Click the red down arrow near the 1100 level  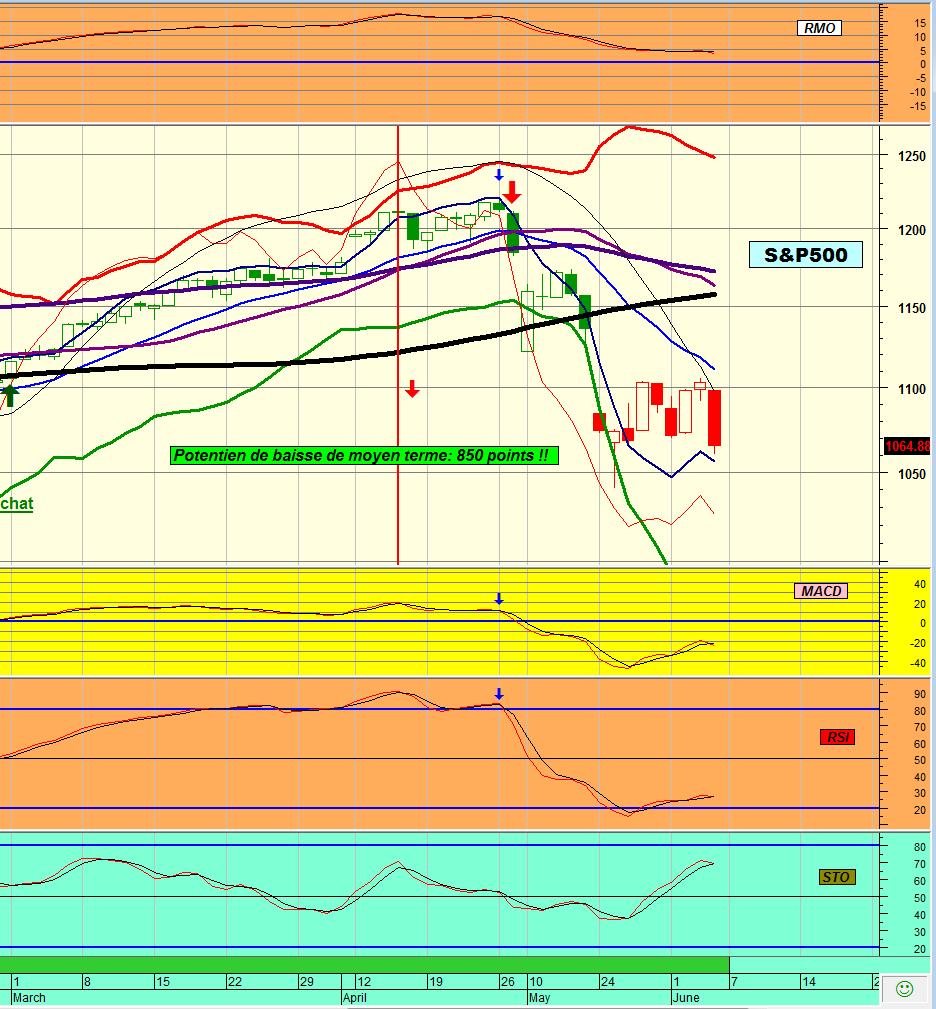(412, 389)
